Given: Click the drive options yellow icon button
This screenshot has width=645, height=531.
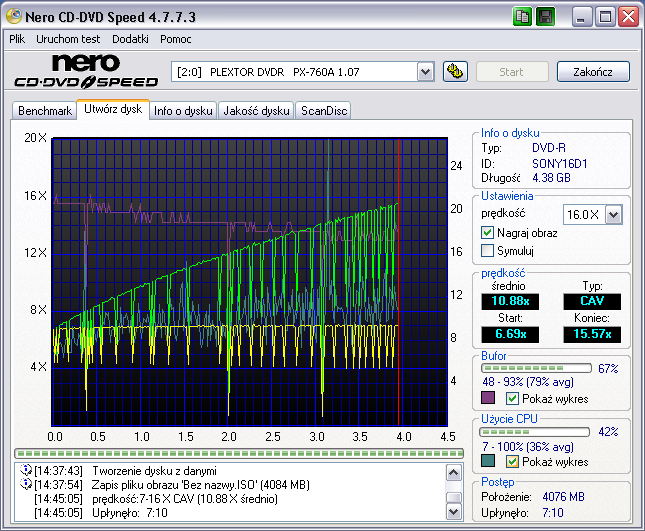Looking at the screenshot, I should (455, 72).
